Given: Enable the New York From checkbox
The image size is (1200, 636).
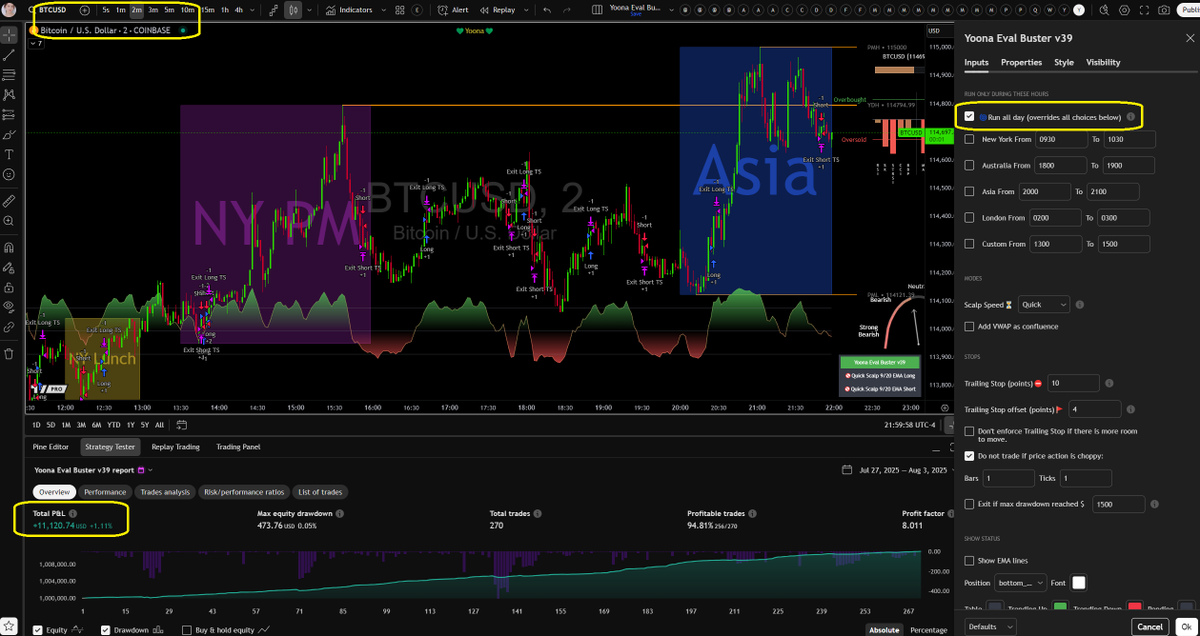Looking at the screenshot, I should [969, 139].
